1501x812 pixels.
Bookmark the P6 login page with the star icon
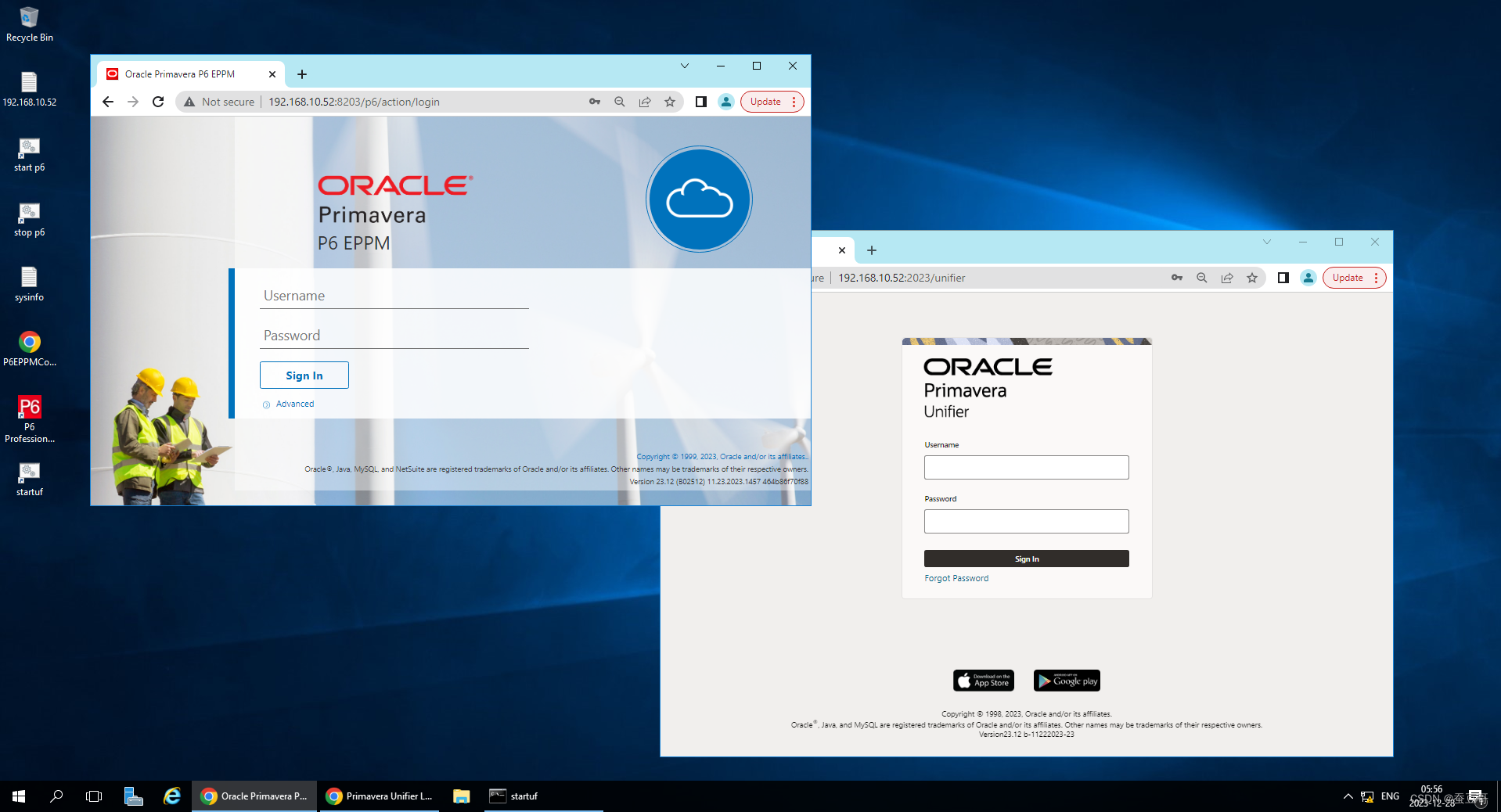[x=669, y=102]
